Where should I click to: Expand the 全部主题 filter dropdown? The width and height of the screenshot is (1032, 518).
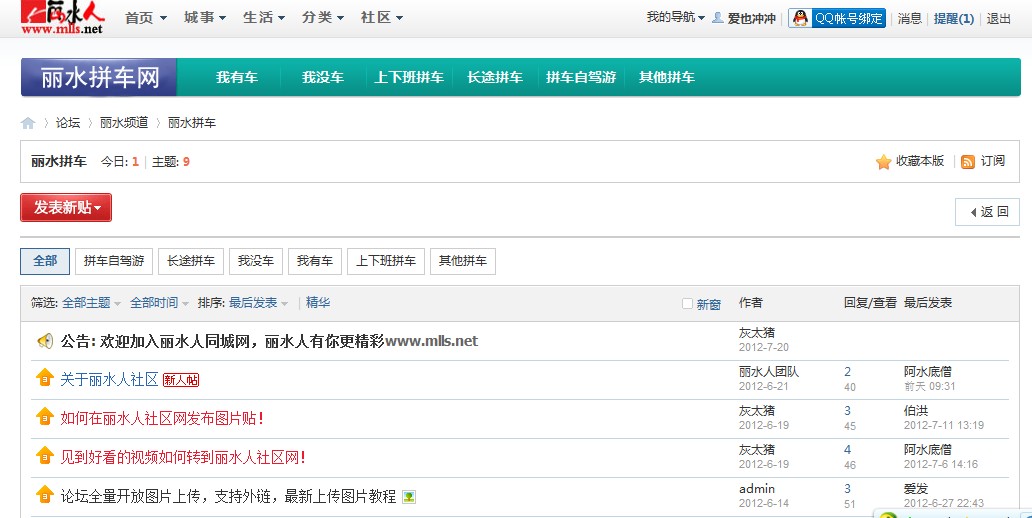[91, 303]
